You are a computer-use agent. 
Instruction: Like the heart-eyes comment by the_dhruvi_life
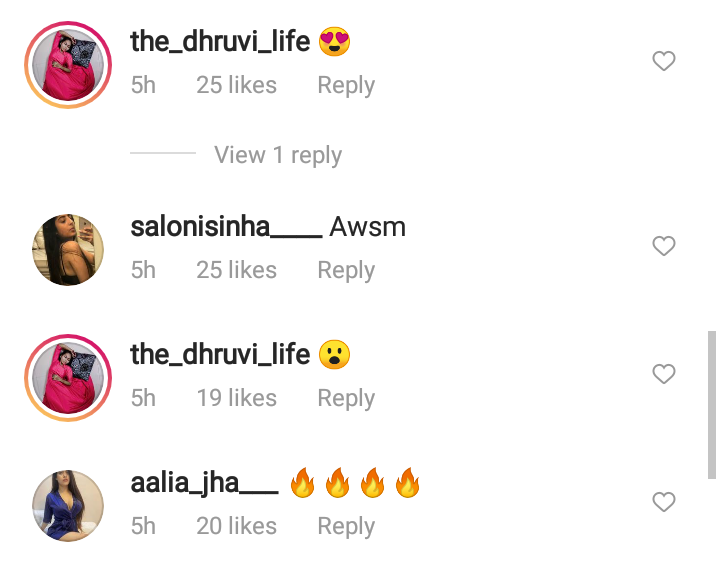click(664, 61)
